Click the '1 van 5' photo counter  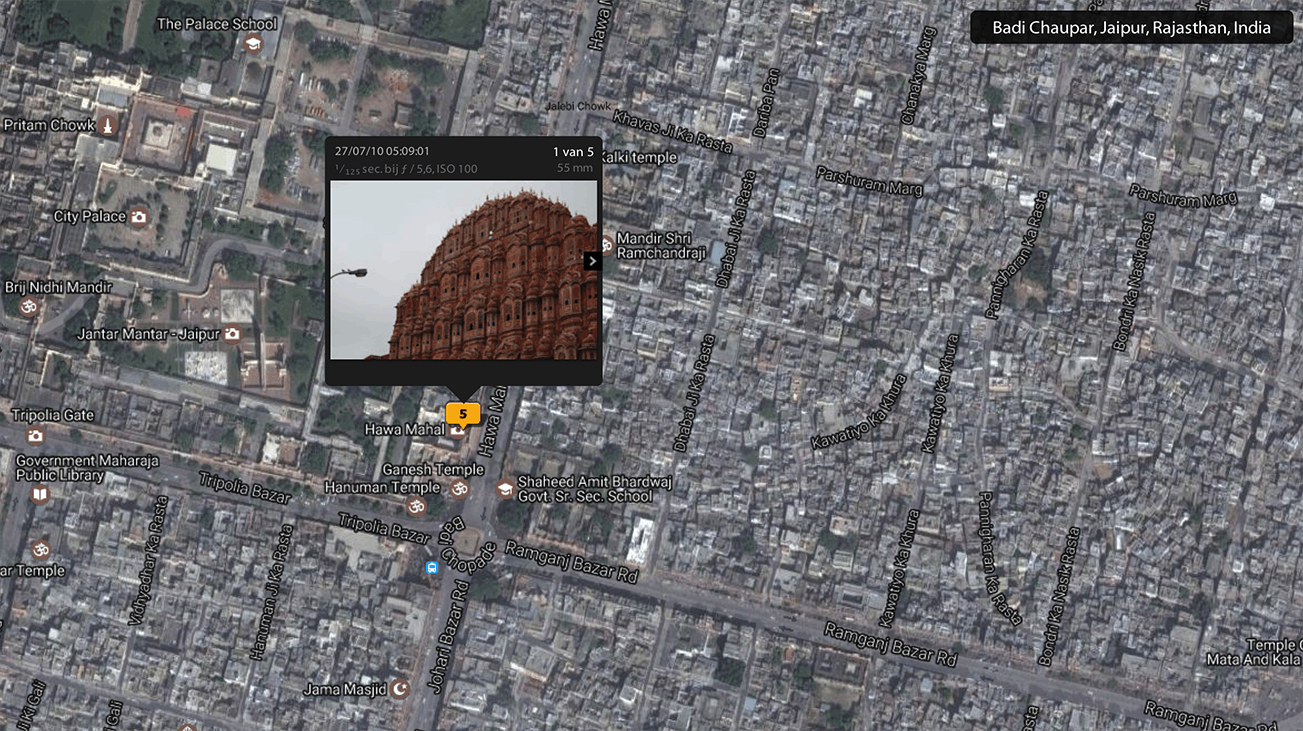573,152
